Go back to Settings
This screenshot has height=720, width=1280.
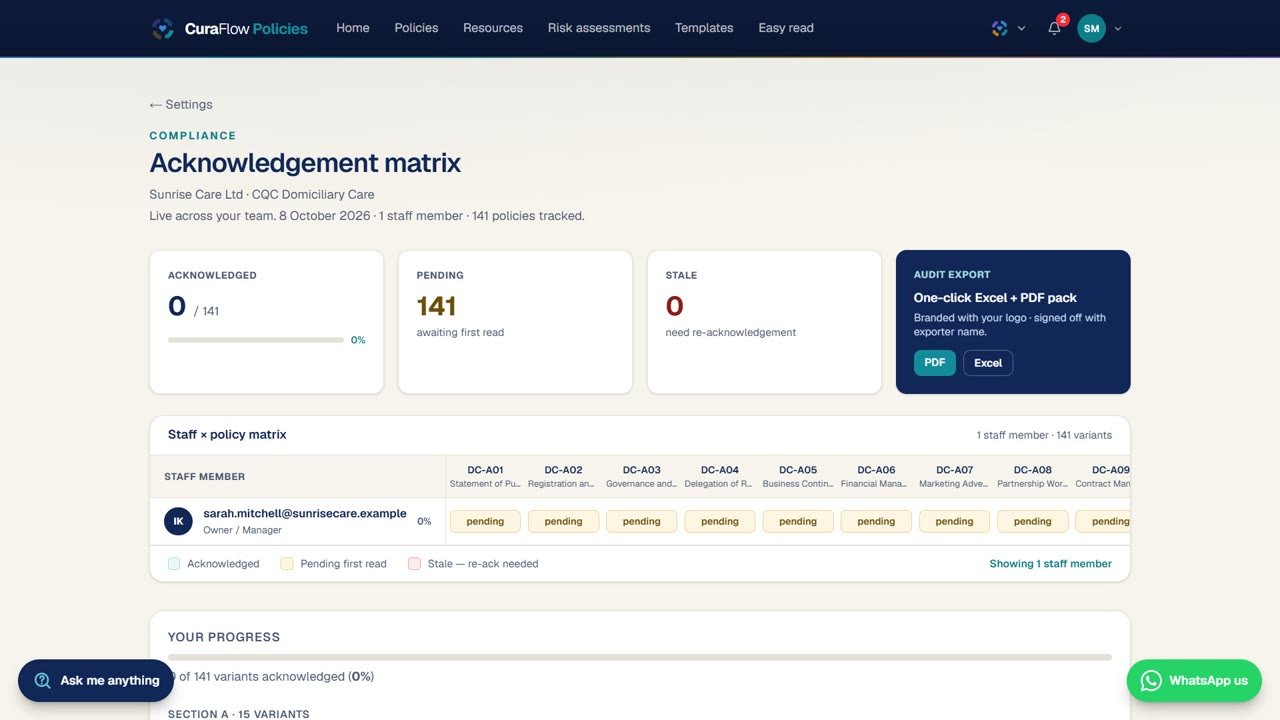(181, 104)
